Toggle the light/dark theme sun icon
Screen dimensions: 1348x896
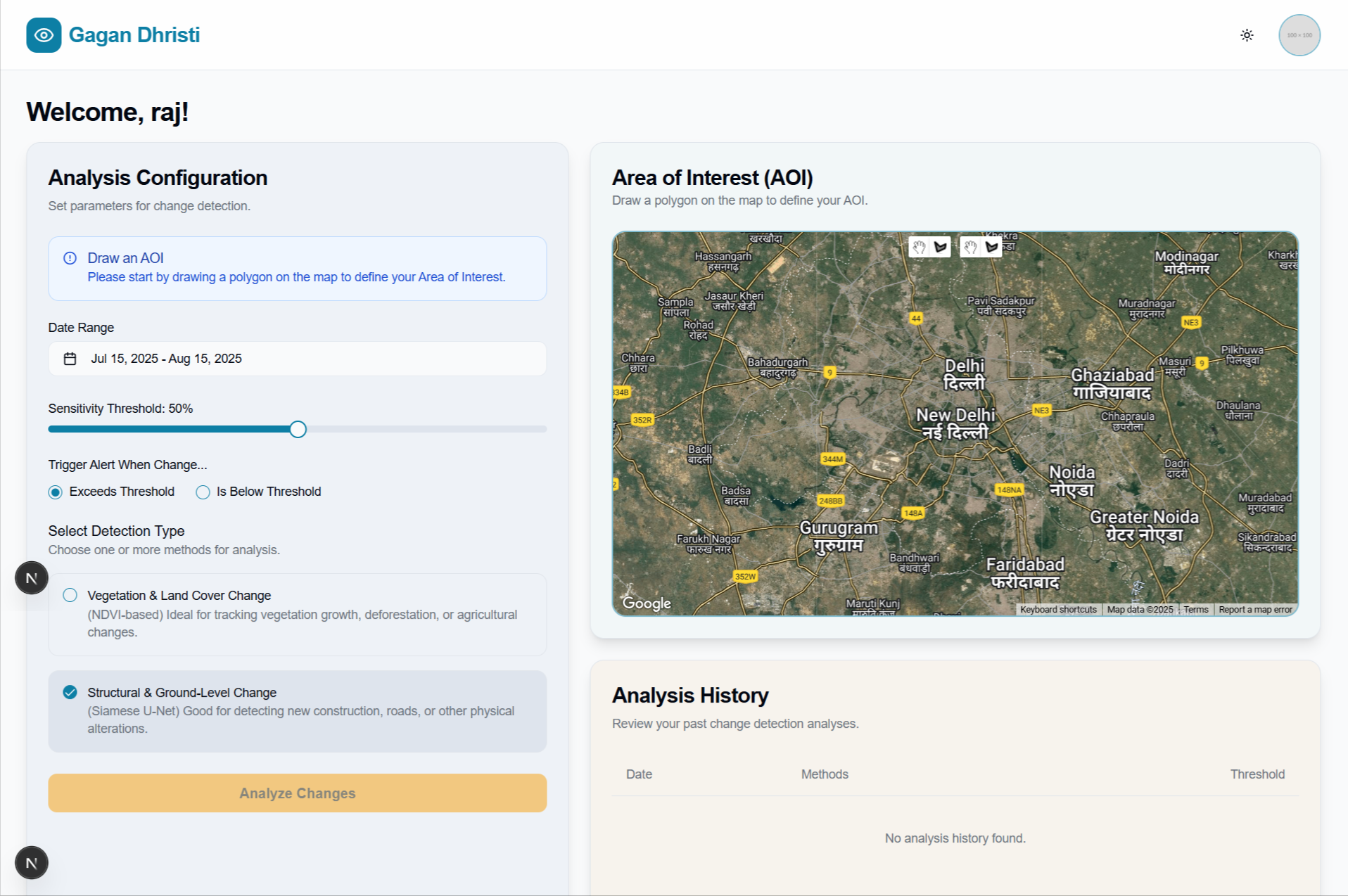pos(1247,35)
